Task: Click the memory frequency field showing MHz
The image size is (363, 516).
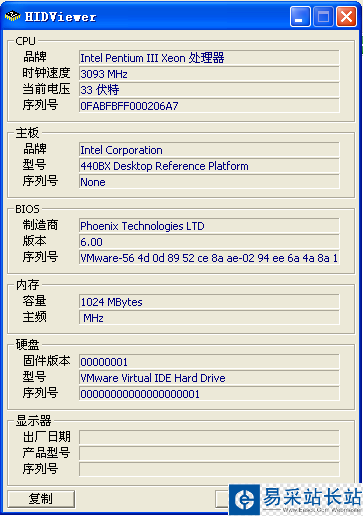Action: tap(209, 318)
